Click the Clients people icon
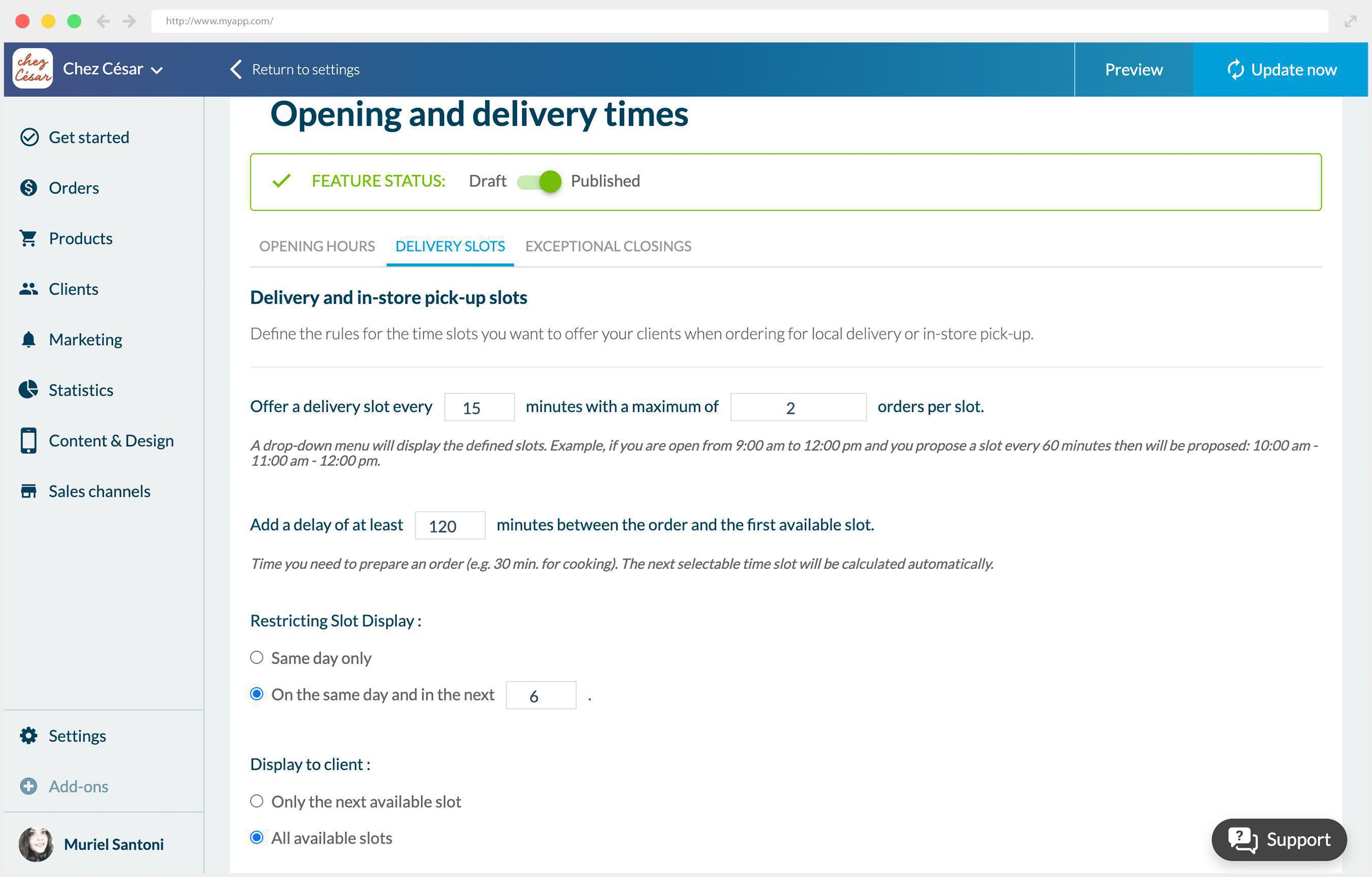The image size is (1372, 877). pos(28,289)
